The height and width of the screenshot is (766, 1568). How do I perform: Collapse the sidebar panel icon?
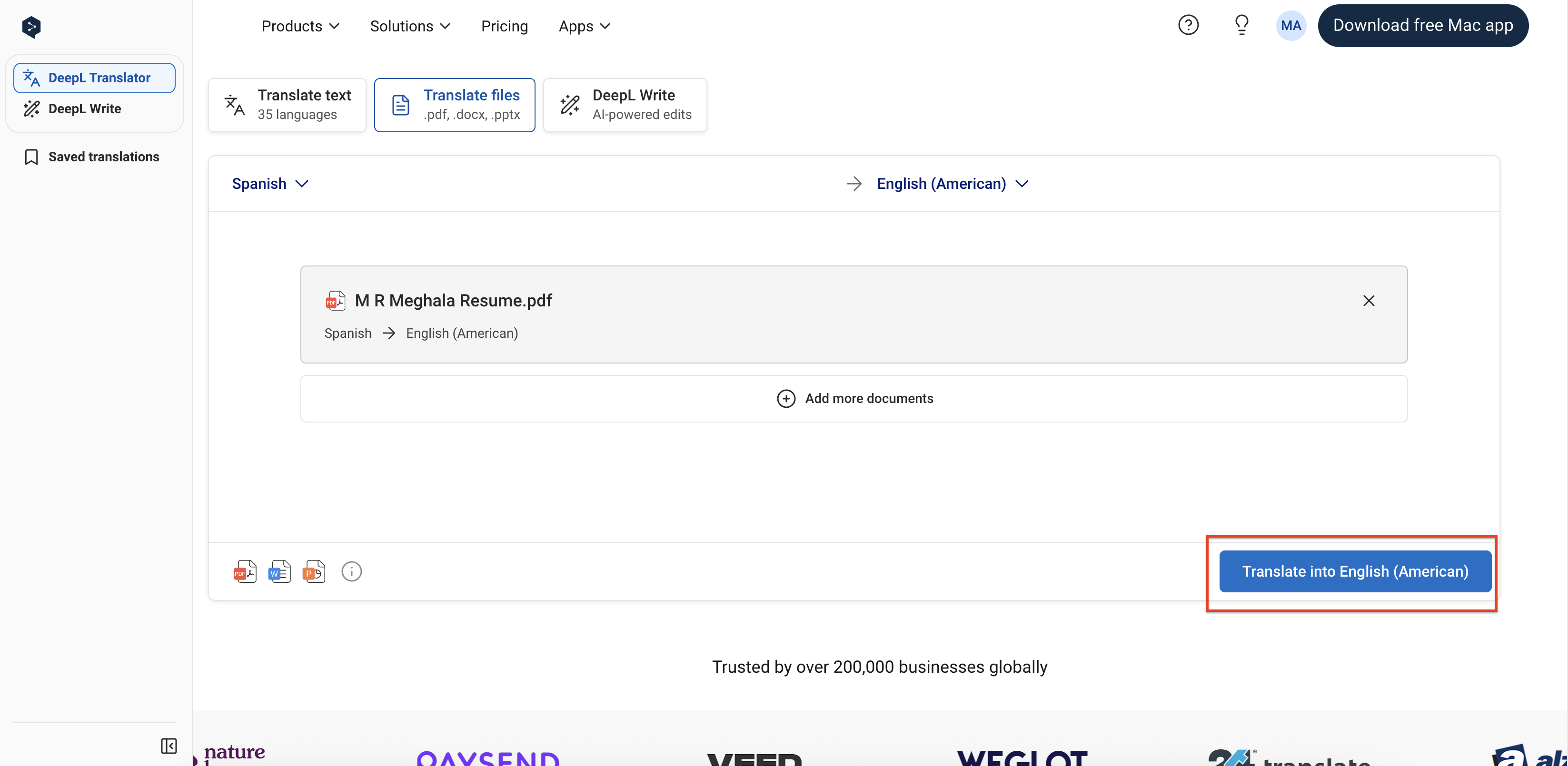click(x=169, y=746)
